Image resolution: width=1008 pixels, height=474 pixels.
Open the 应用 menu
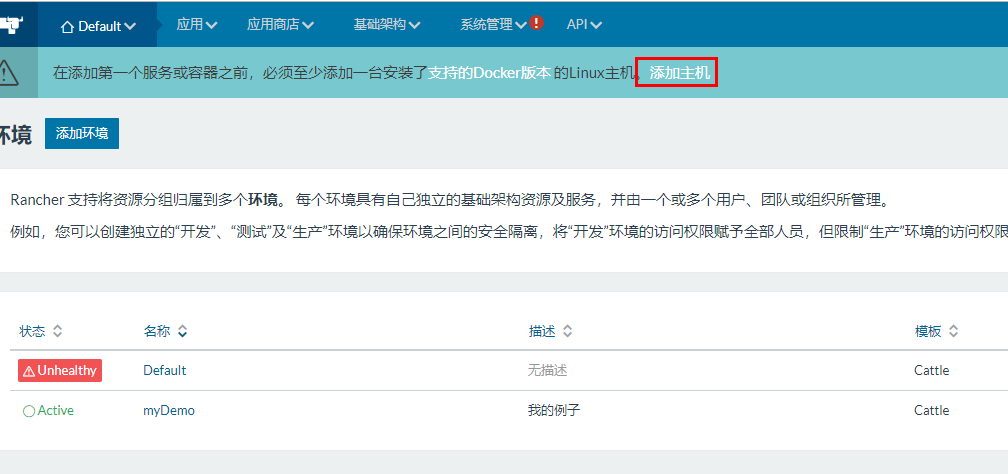click(x=197, y=24)
